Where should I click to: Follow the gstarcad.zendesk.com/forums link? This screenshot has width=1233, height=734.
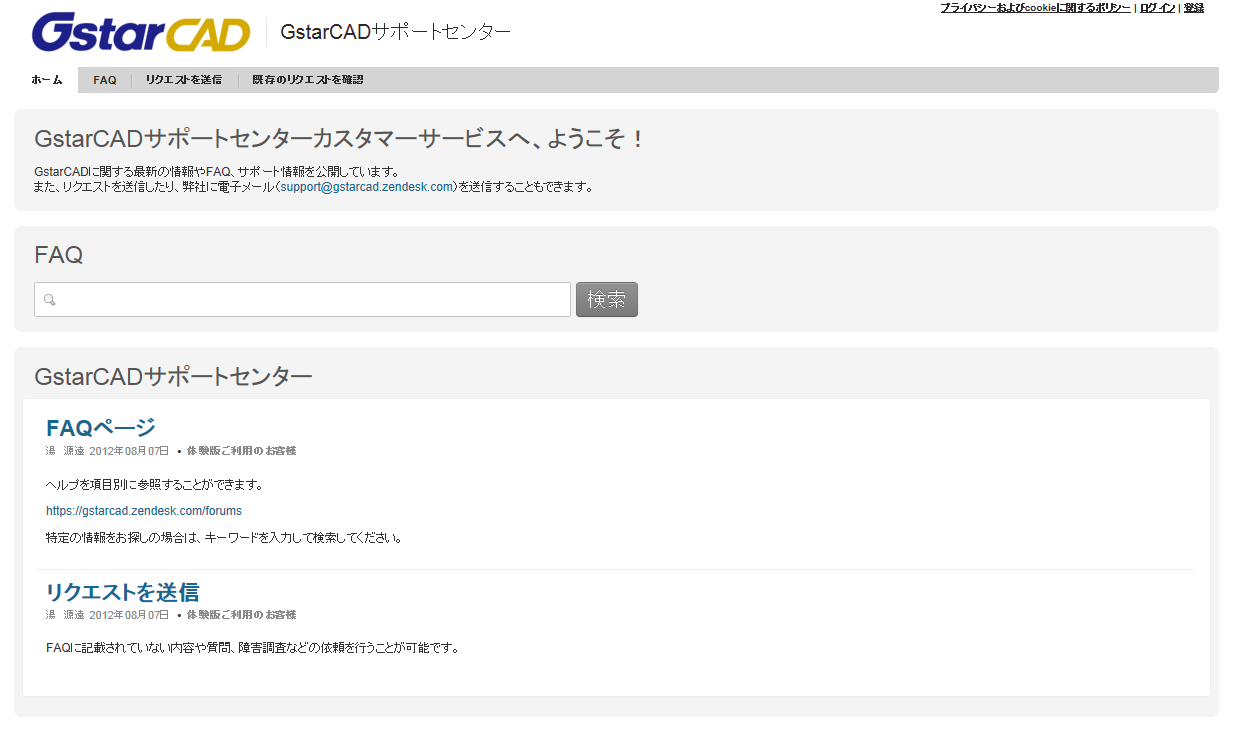[144, 511]
